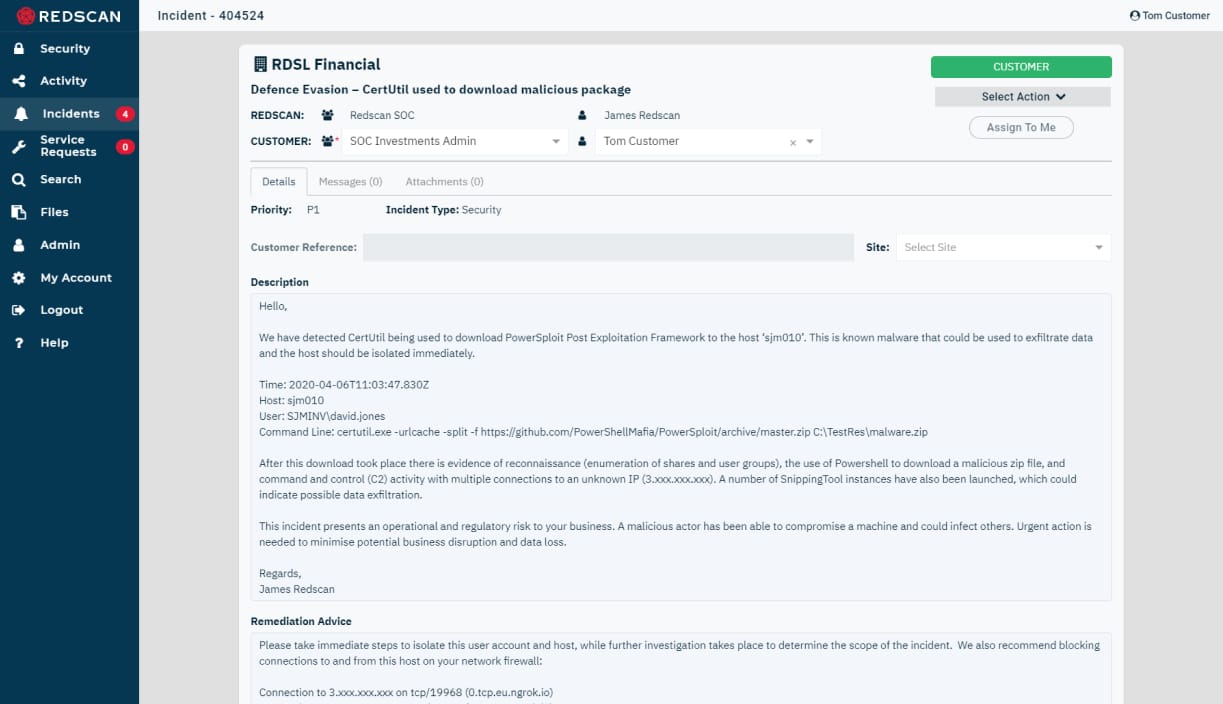This screenshot has height=704, width=1223.
Task: Click the Incidents bell icon
Action: click(20, 114)
